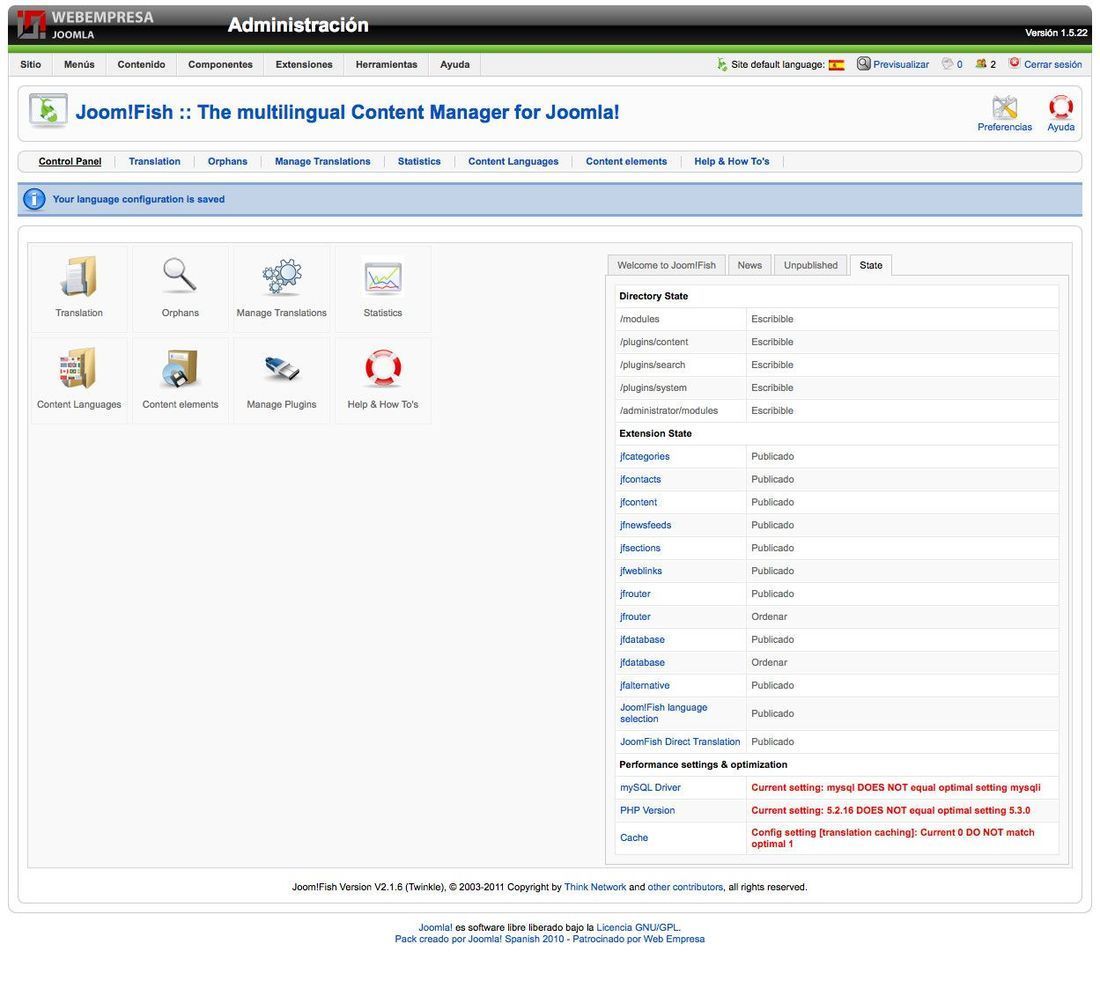Open the Statistics chart icon

(382, 278)
